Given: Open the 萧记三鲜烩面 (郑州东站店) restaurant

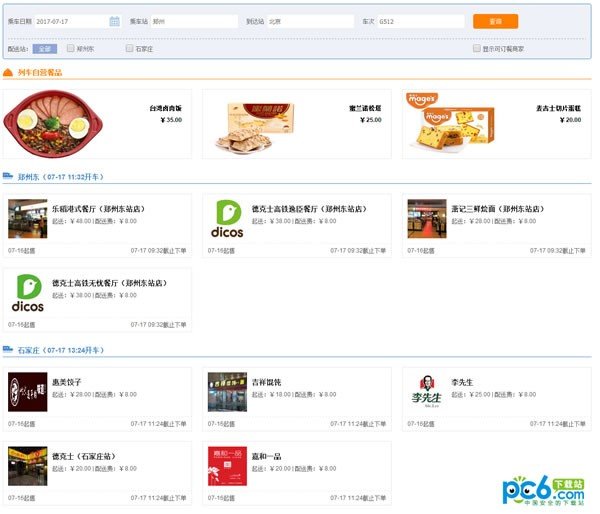Looking at the screenshot, I should [493, 211].
